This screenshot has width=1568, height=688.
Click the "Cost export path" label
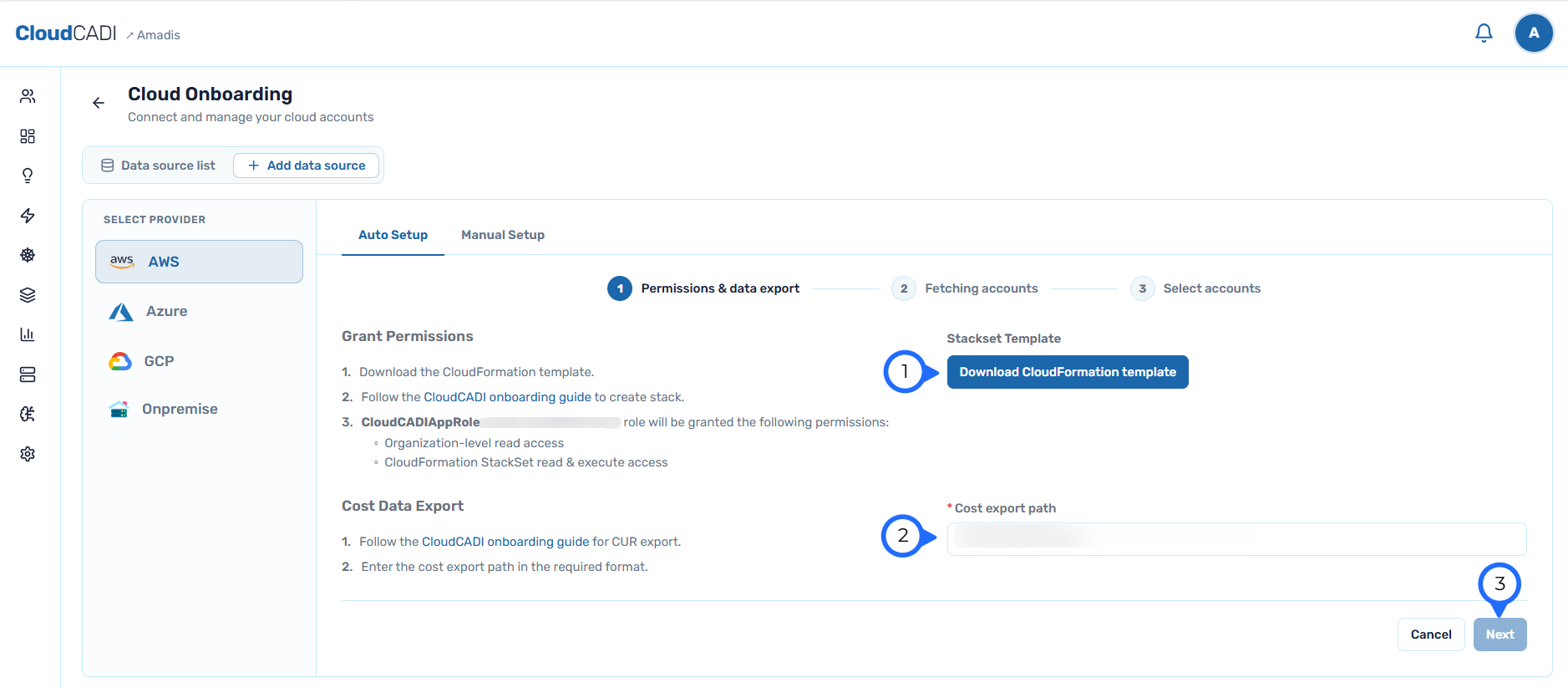[1005, 508]
